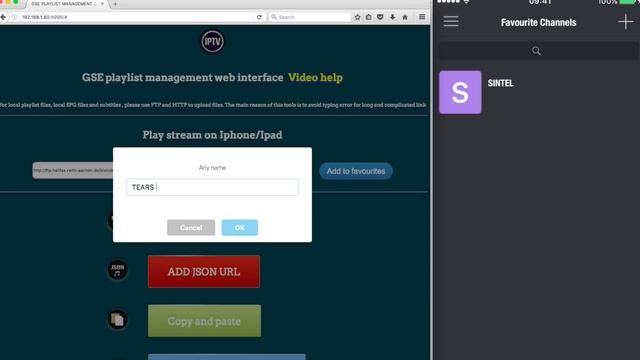640x360 pixels.
Task: Open a new browser tab with the plus
Action: [116, 4]
